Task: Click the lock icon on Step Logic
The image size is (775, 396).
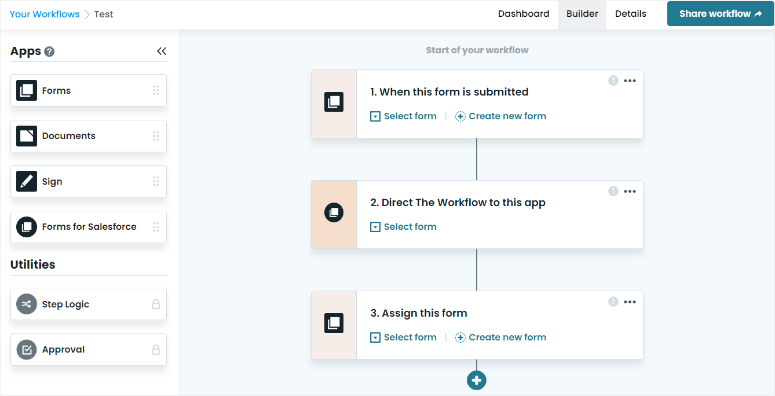Action: [x=156, y=304]
